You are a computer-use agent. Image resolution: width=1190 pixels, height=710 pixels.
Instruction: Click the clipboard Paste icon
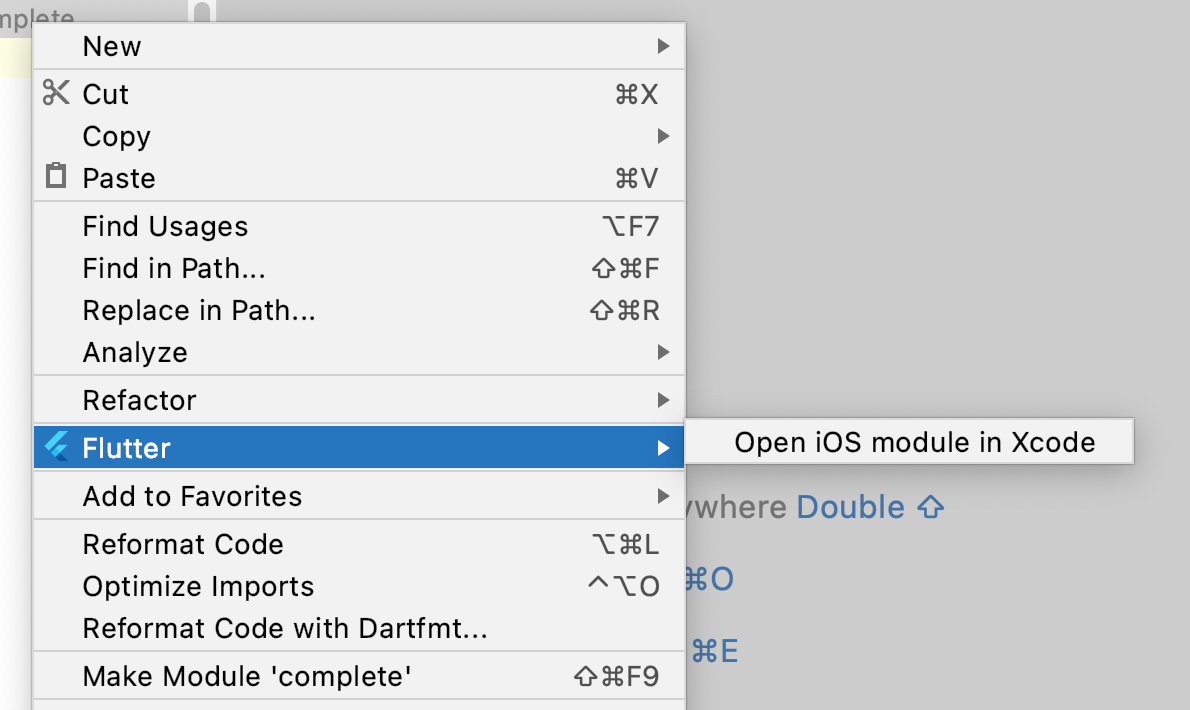(55, 175)
